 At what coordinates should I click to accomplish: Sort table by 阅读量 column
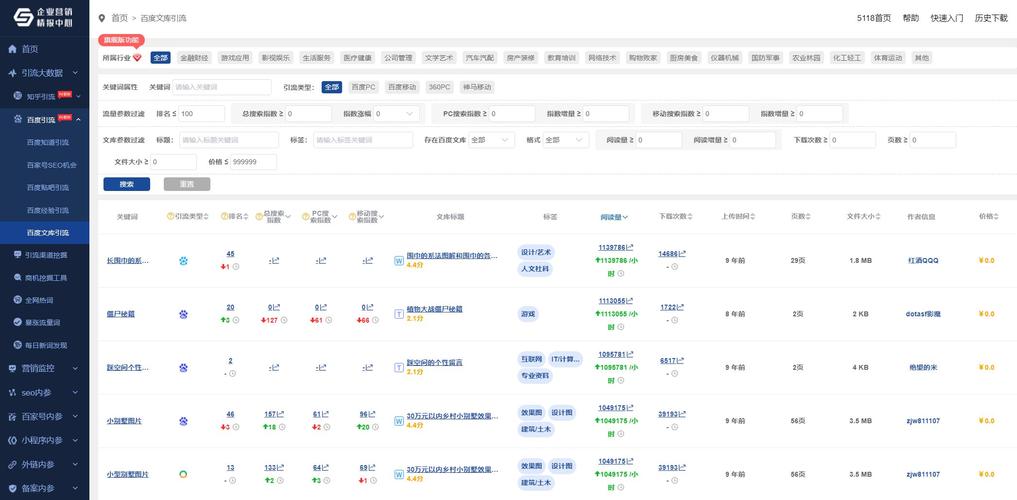pos(614,217)
